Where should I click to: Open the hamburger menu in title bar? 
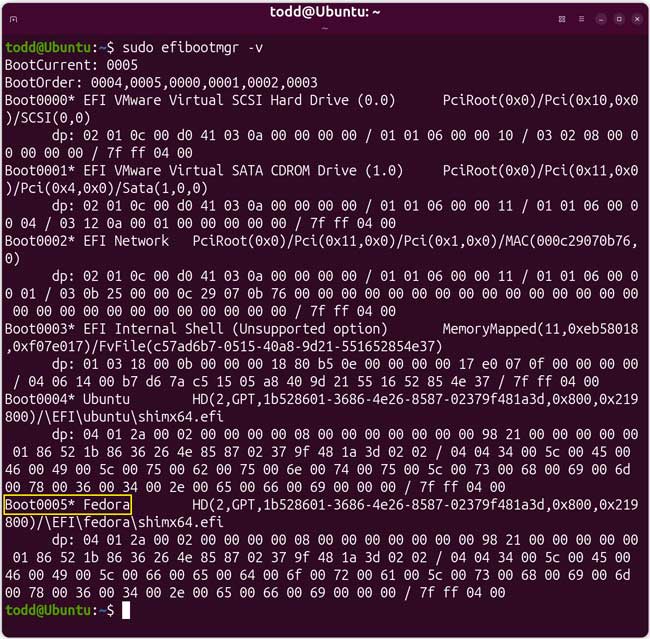(x=582, y=19)
